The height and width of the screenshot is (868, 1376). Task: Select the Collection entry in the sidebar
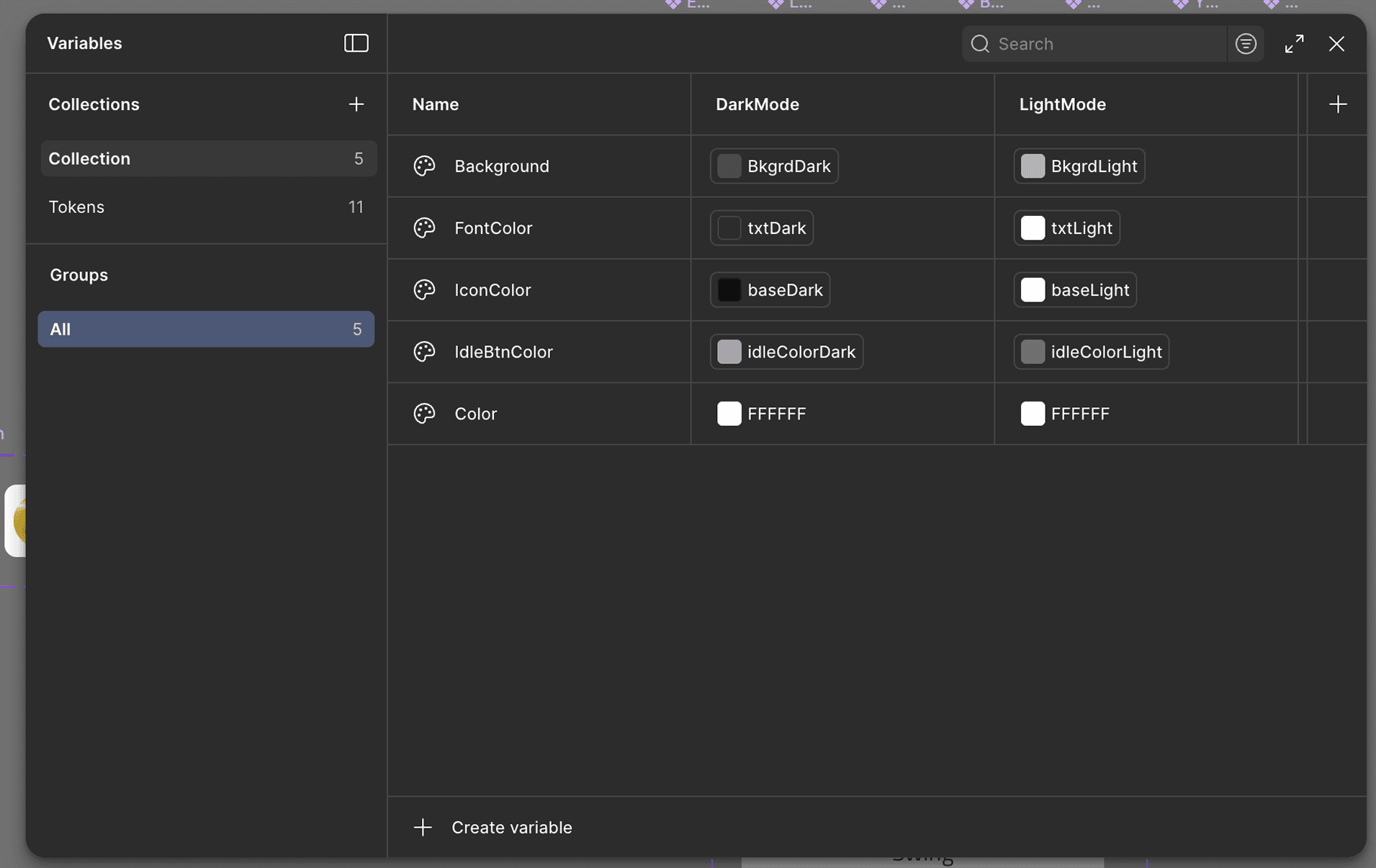point(89,158)
